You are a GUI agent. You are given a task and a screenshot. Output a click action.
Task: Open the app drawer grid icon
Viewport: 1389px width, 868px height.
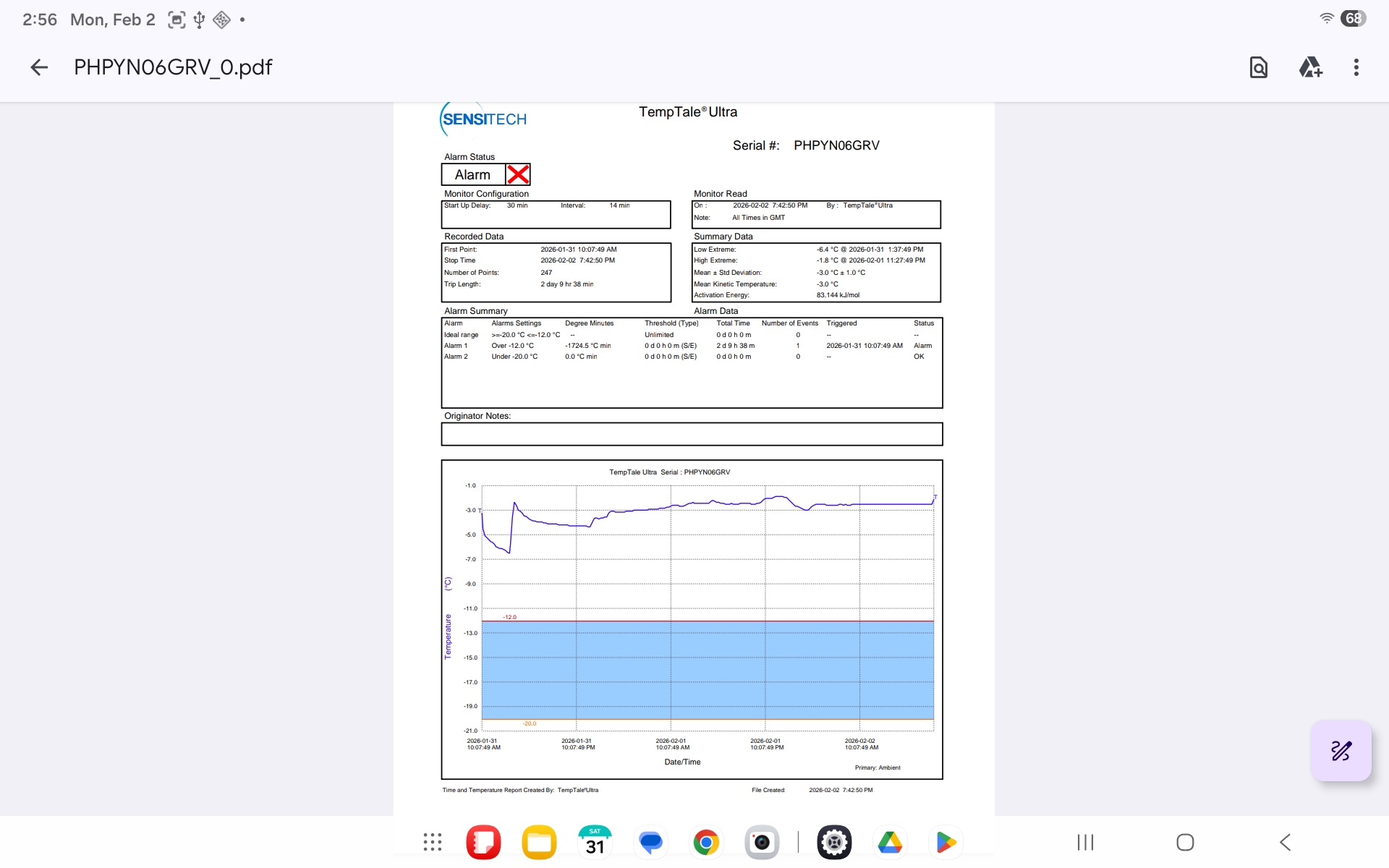click(x=433, y=842)
